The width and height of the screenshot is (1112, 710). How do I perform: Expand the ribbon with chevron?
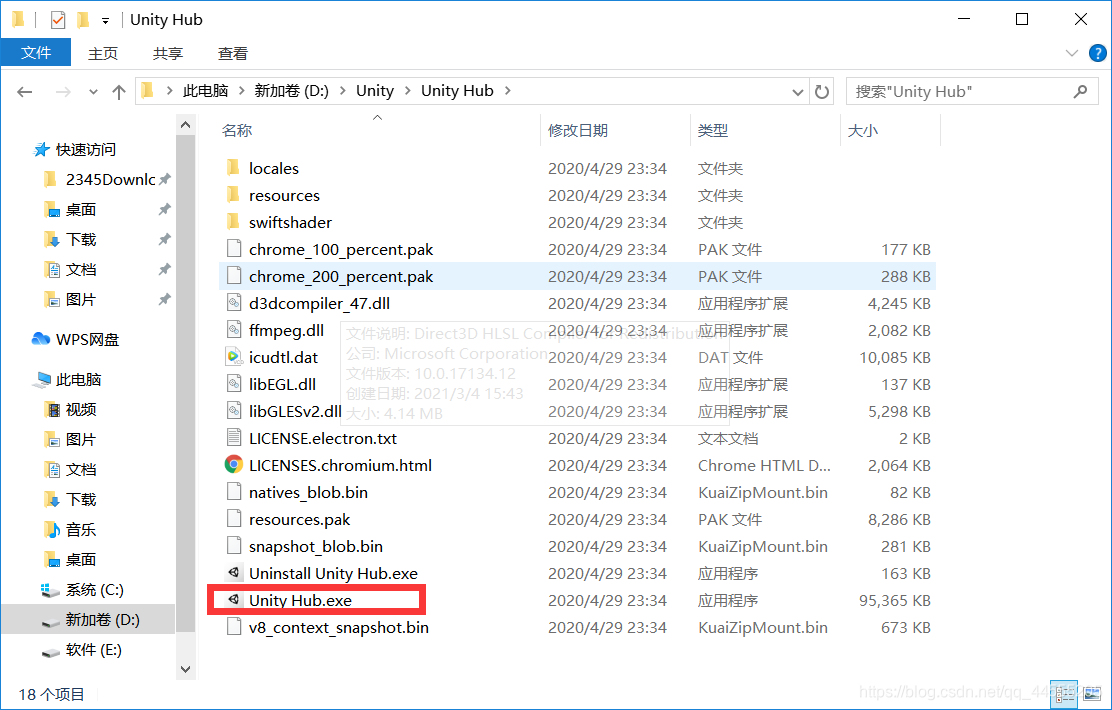click(x=1072, y=53)
